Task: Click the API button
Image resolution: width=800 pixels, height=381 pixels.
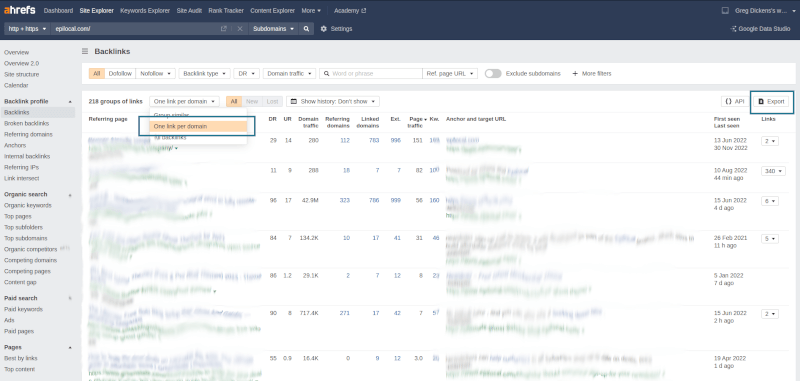Action: 735,101
